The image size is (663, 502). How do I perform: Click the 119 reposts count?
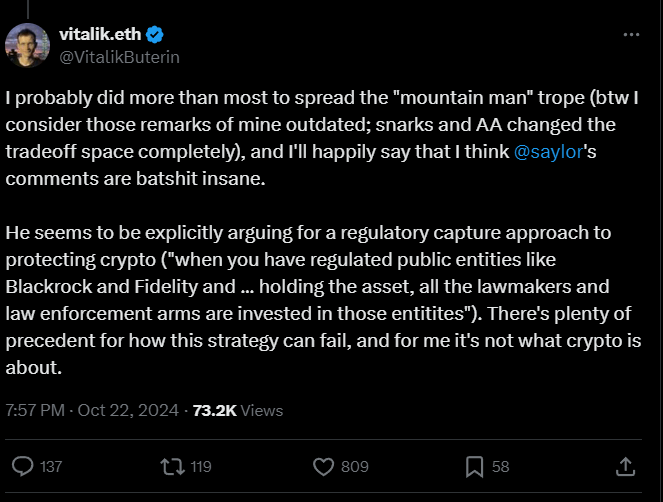[200, 466]
